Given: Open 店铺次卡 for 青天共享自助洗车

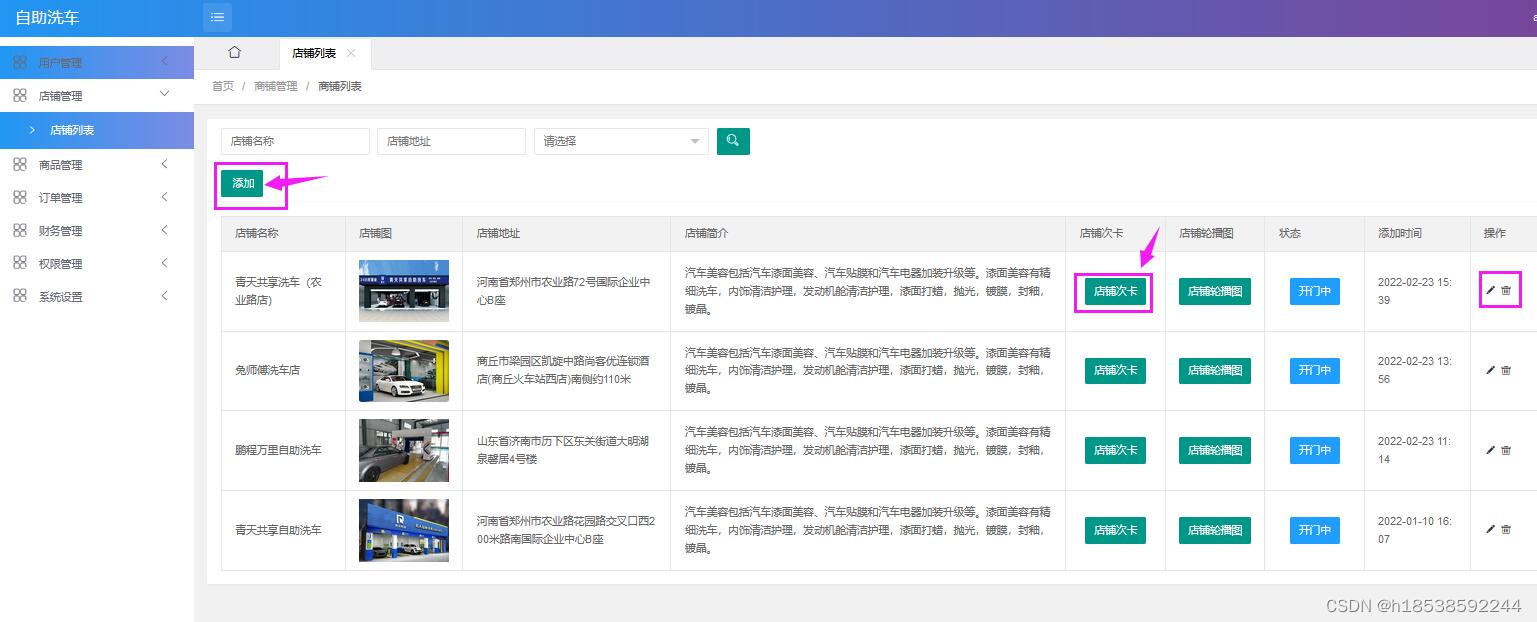Looking at the screenshot, I should click(1115, 530).
